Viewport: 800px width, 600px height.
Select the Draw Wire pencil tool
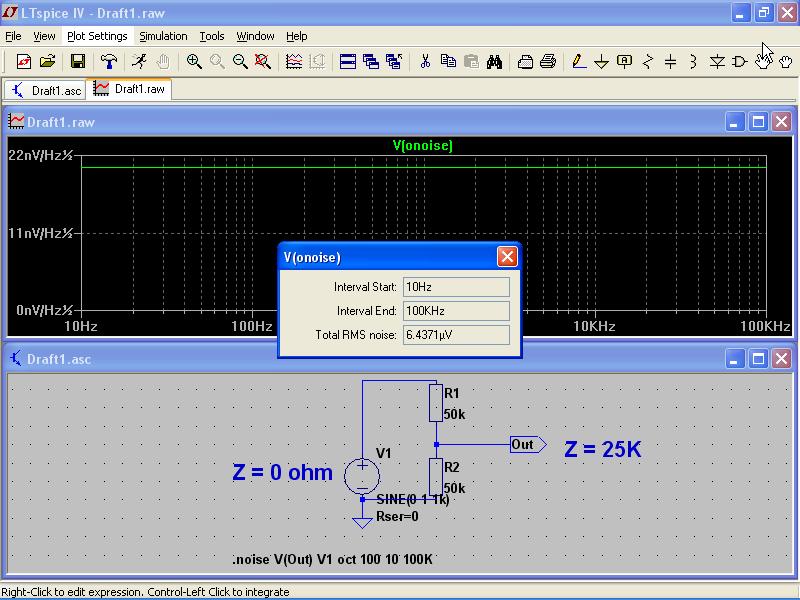[579, 62]
